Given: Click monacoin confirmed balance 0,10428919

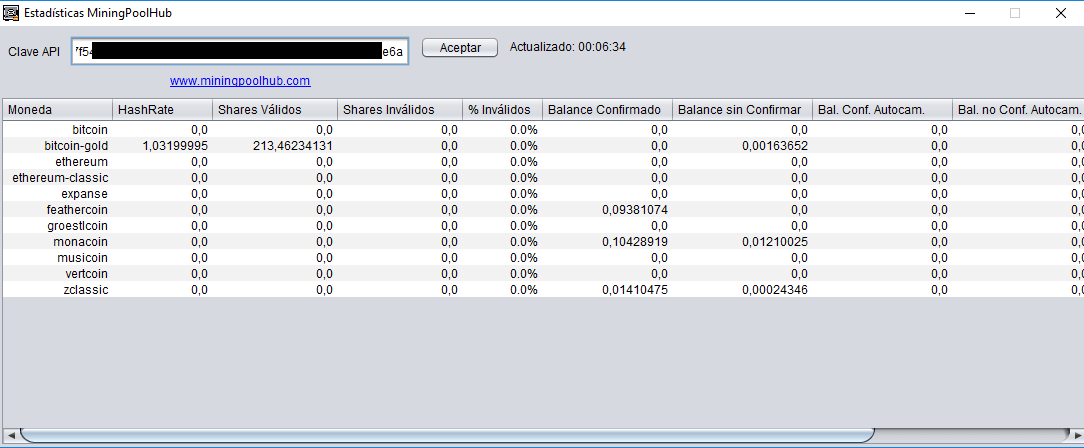Looking at the screenshot, I should [x=635, y=241].
